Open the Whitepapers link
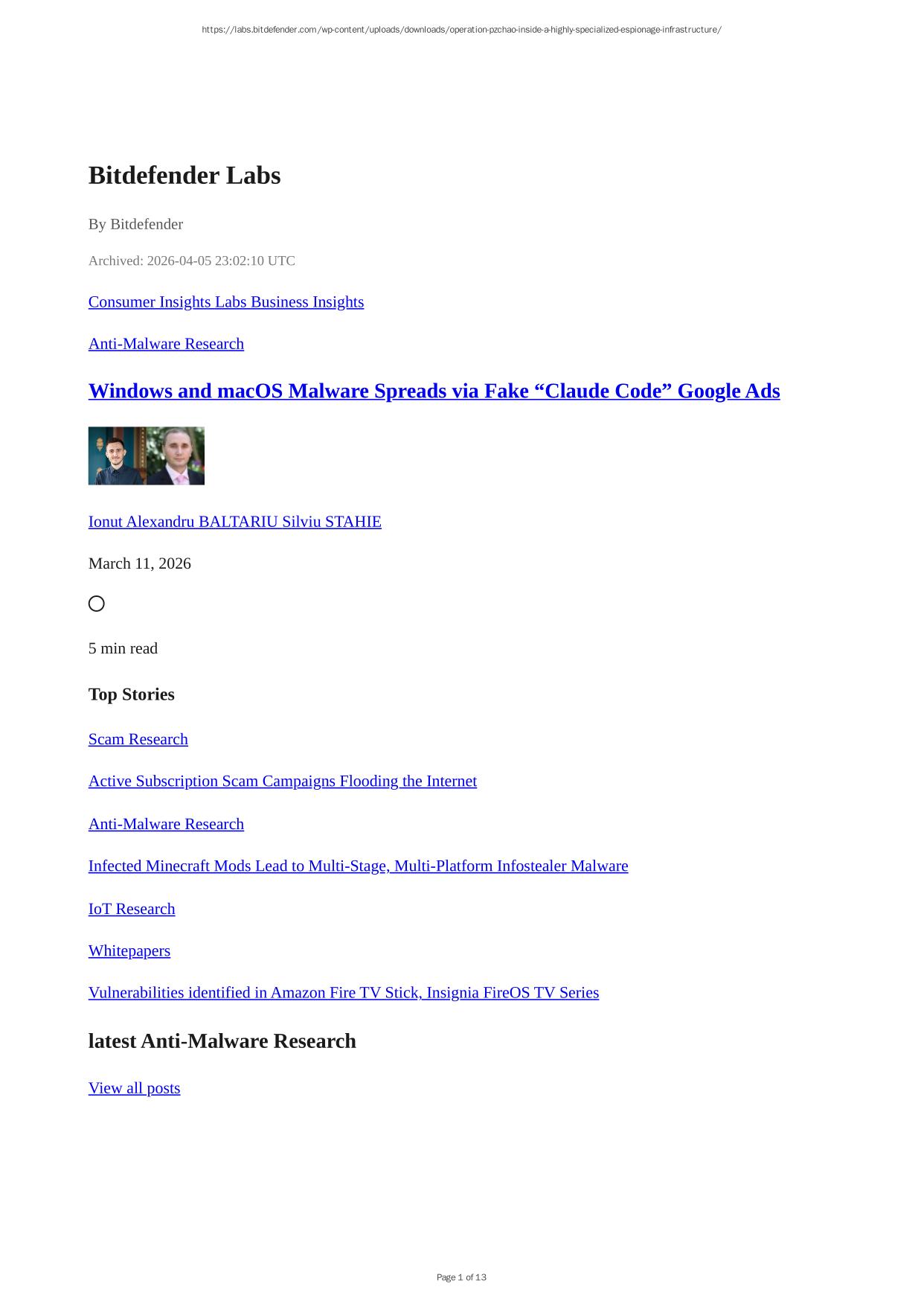Viewport: 924px width, 1307px height. tap(129, 950)
